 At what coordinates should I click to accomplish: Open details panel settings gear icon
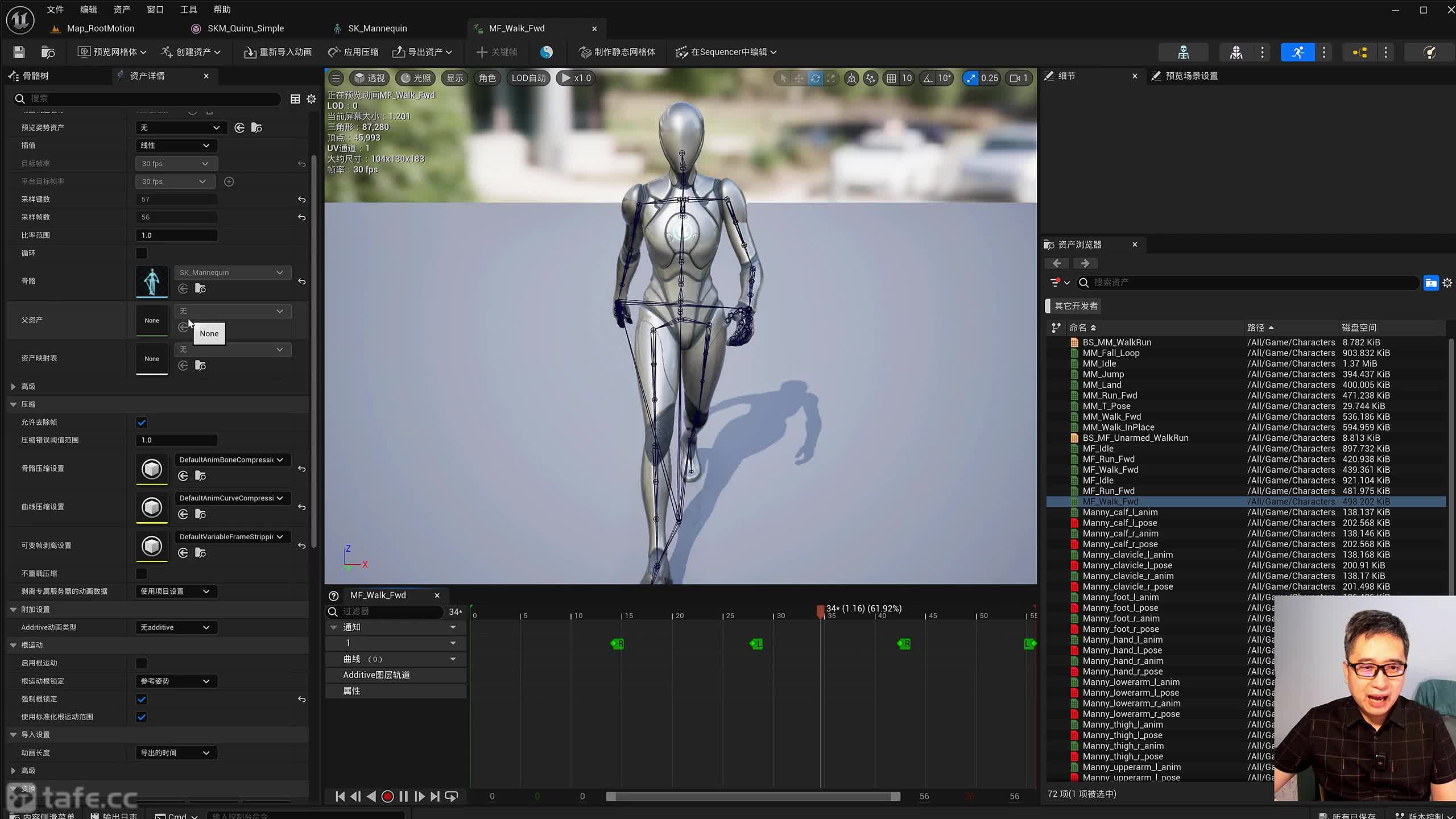click(x=311, y=99)
